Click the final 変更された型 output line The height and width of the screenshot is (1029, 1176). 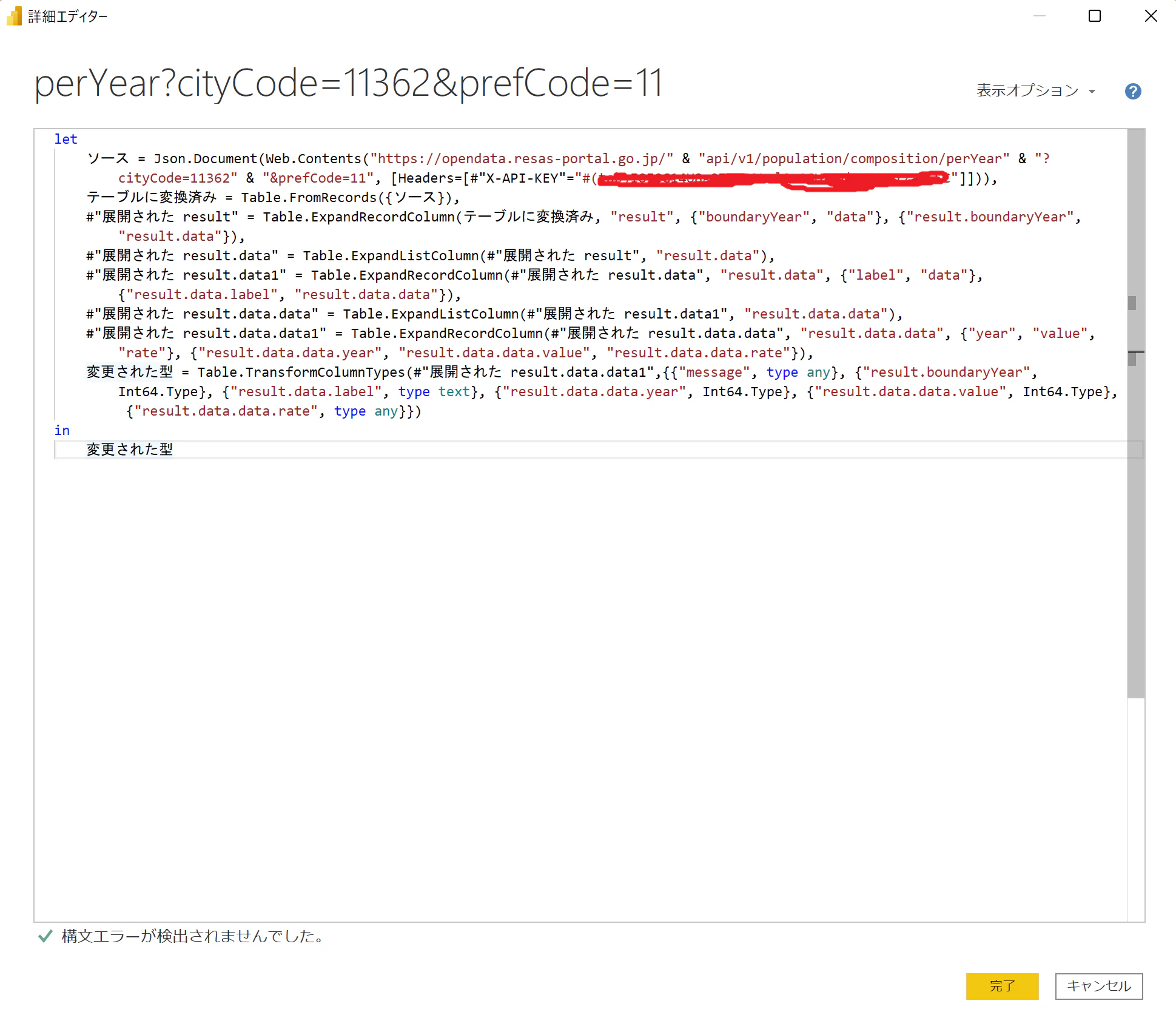pos(130,450)
